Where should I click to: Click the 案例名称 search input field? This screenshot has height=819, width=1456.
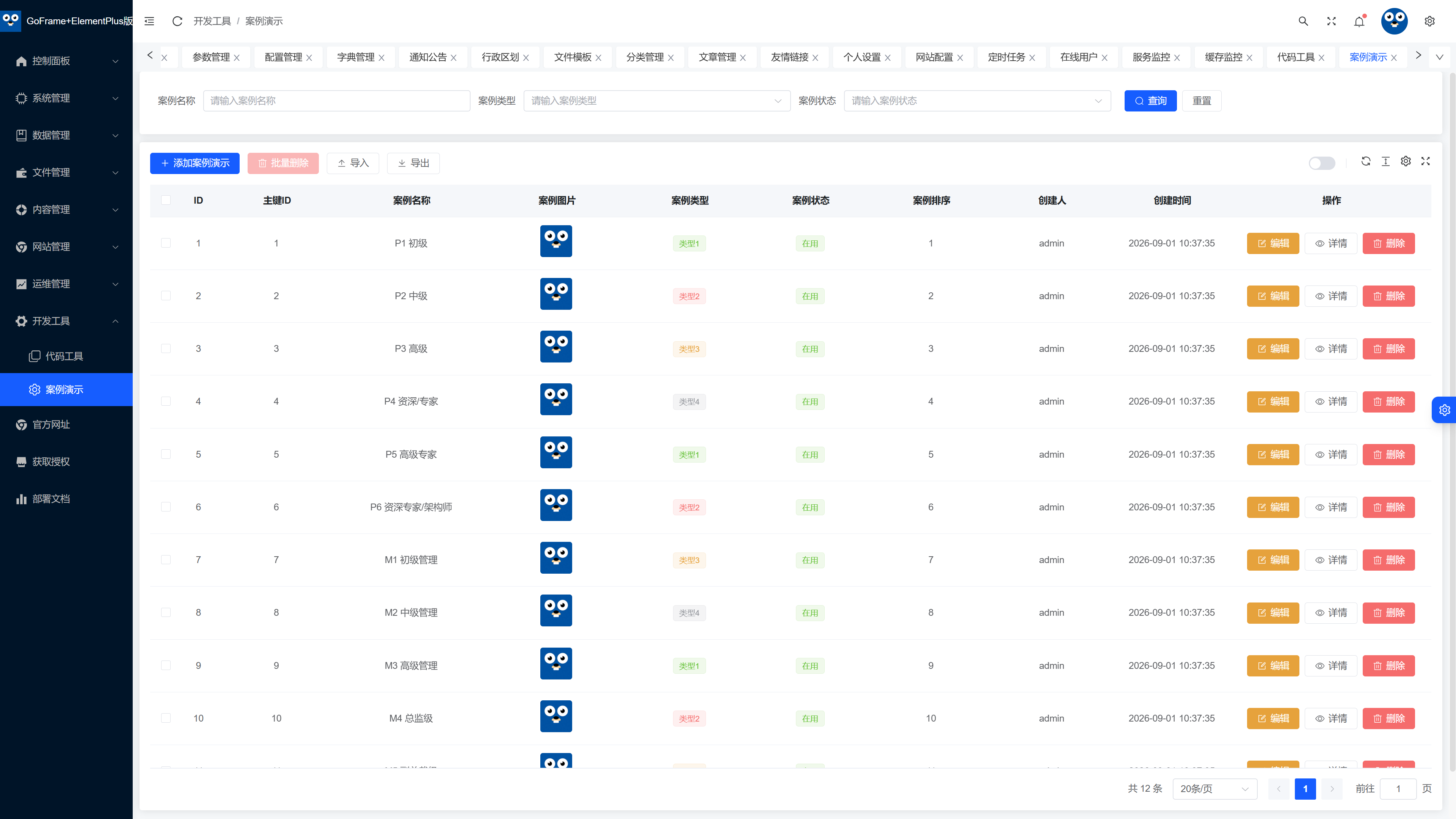point(336,100)
